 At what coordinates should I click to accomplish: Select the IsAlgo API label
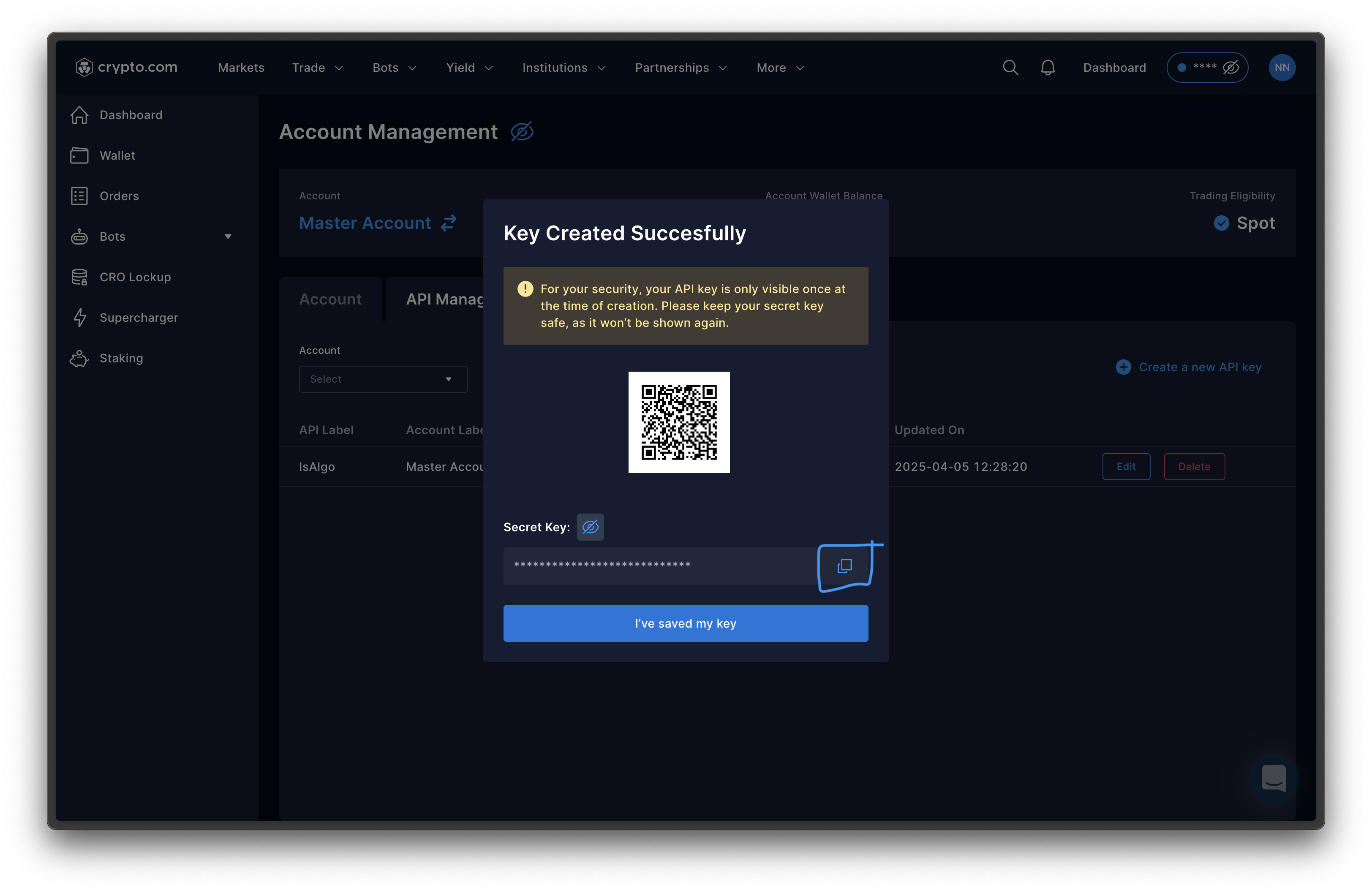pyautogui.click(x=316, y=467)
